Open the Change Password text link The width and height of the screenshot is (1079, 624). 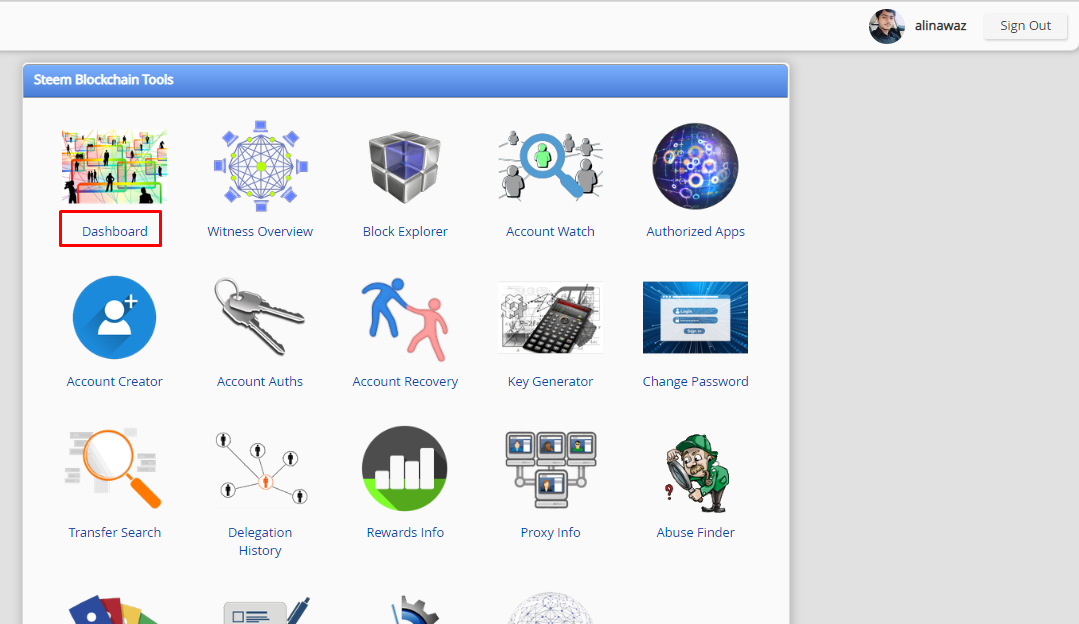[695, 381]
